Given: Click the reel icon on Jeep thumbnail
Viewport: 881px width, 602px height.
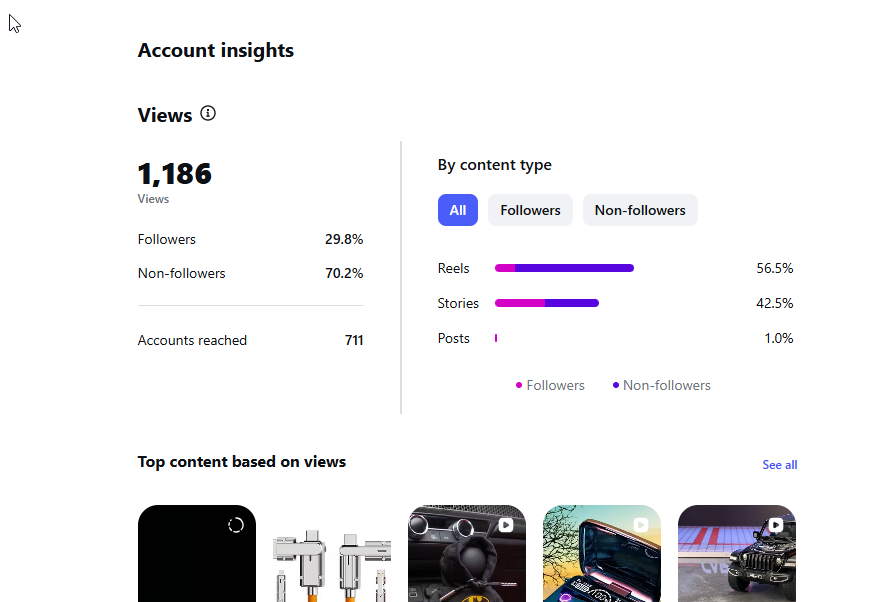Looking at the screenshot, I should [776, 525].
